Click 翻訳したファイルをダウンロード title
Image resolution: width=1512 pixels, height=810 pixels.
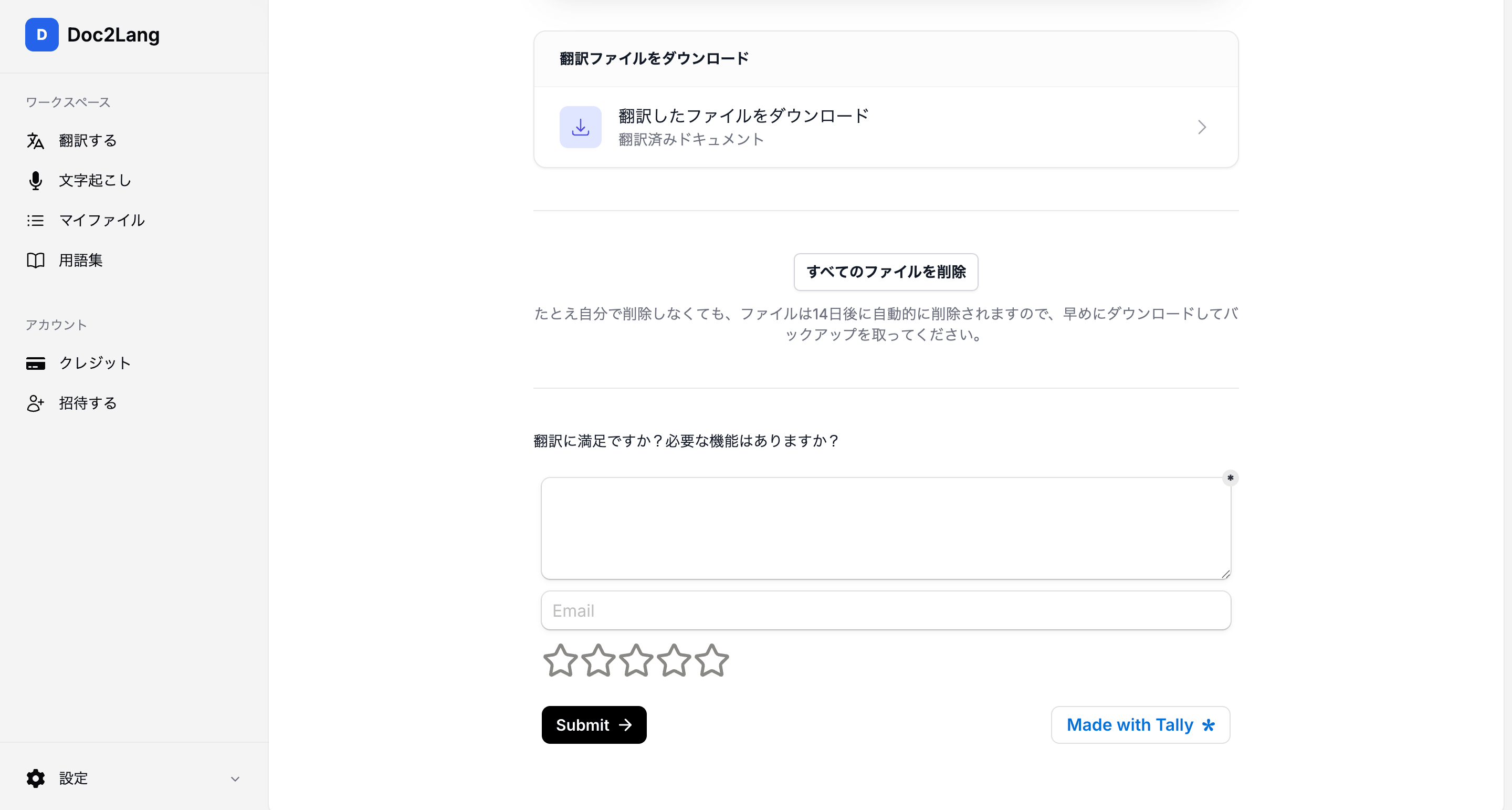click(744, 116)
